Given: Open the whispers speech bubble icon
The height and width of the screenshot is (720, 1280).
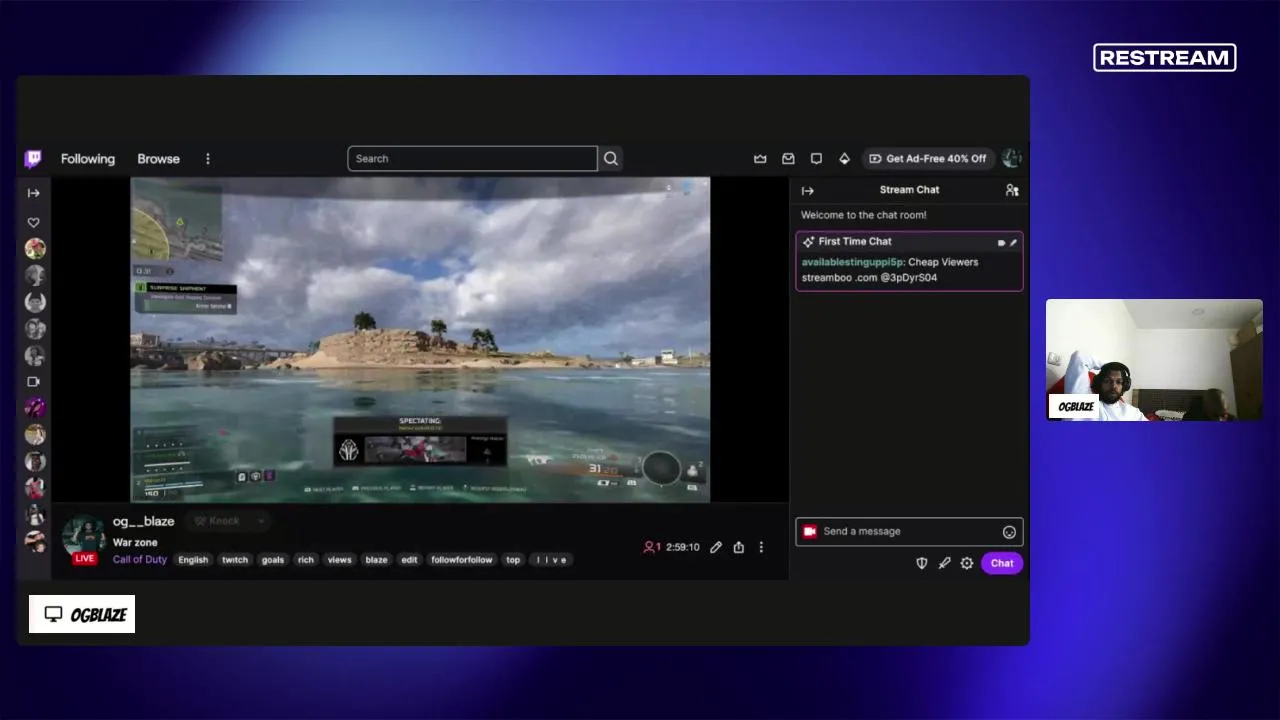Looking at the screenshot, I should [x=816, y=158].
